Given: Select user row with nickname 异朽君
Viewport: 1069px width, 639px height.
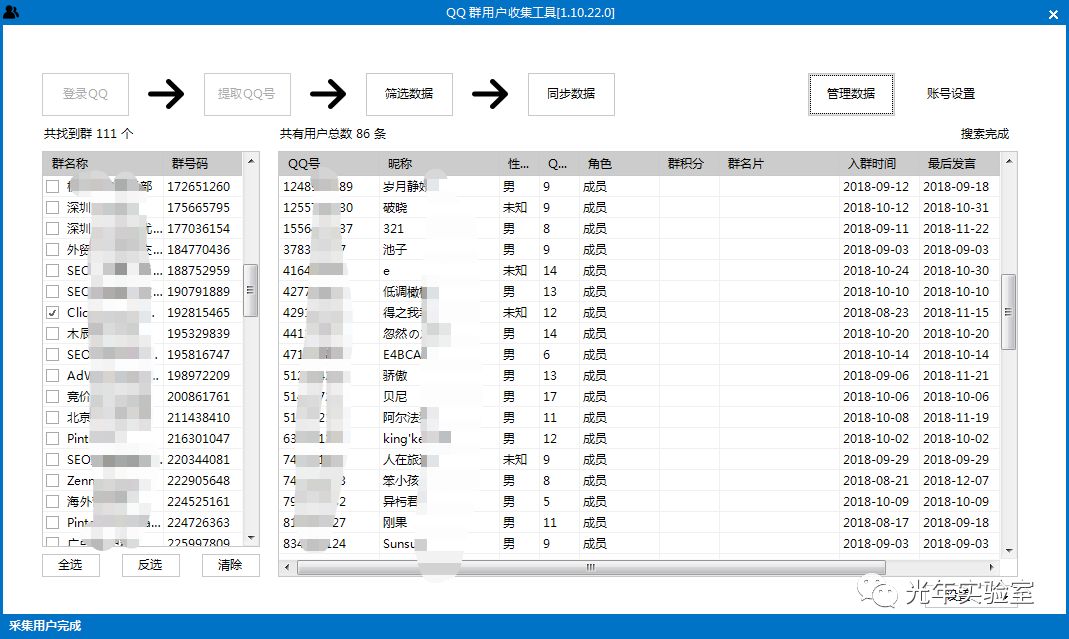Looking at the screenshot, I should tap(639, 501).
